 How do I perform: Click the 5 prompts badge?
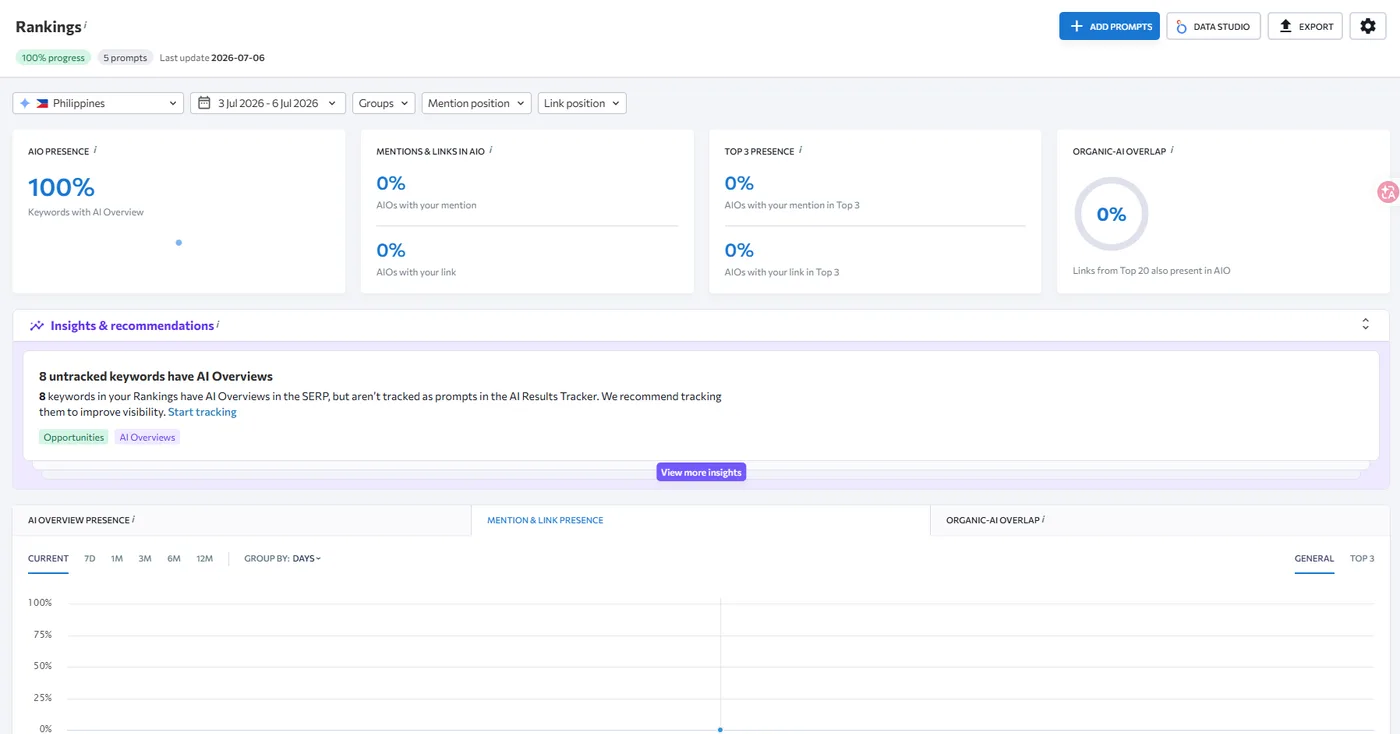coord(125,58)
